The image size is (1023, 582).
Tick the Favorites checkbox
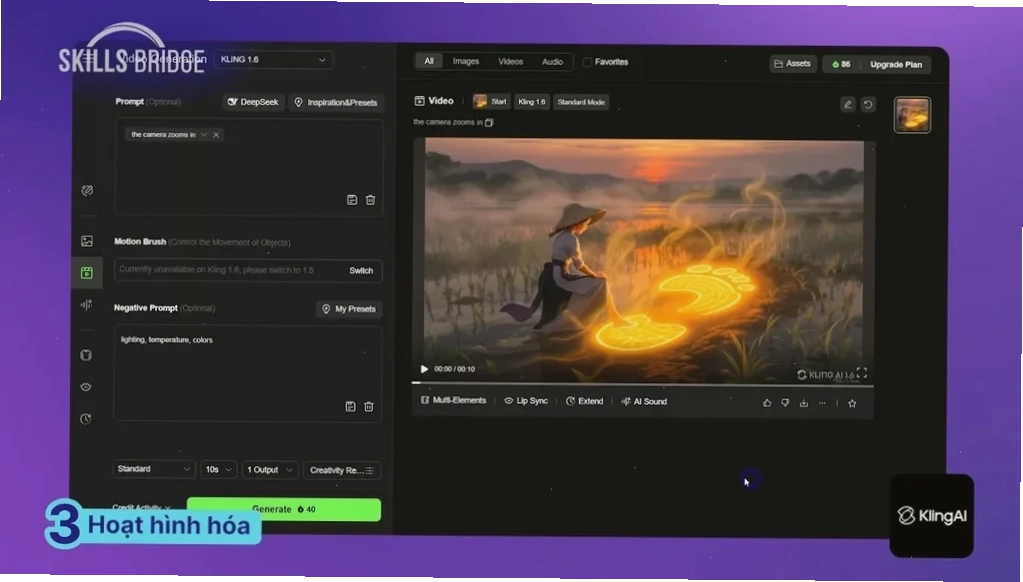click(587, 62)
